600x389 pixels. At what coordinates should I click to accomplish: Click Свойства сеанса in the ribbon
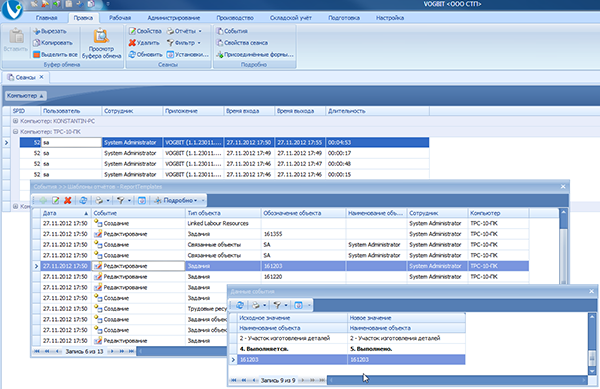coord(242,43)
